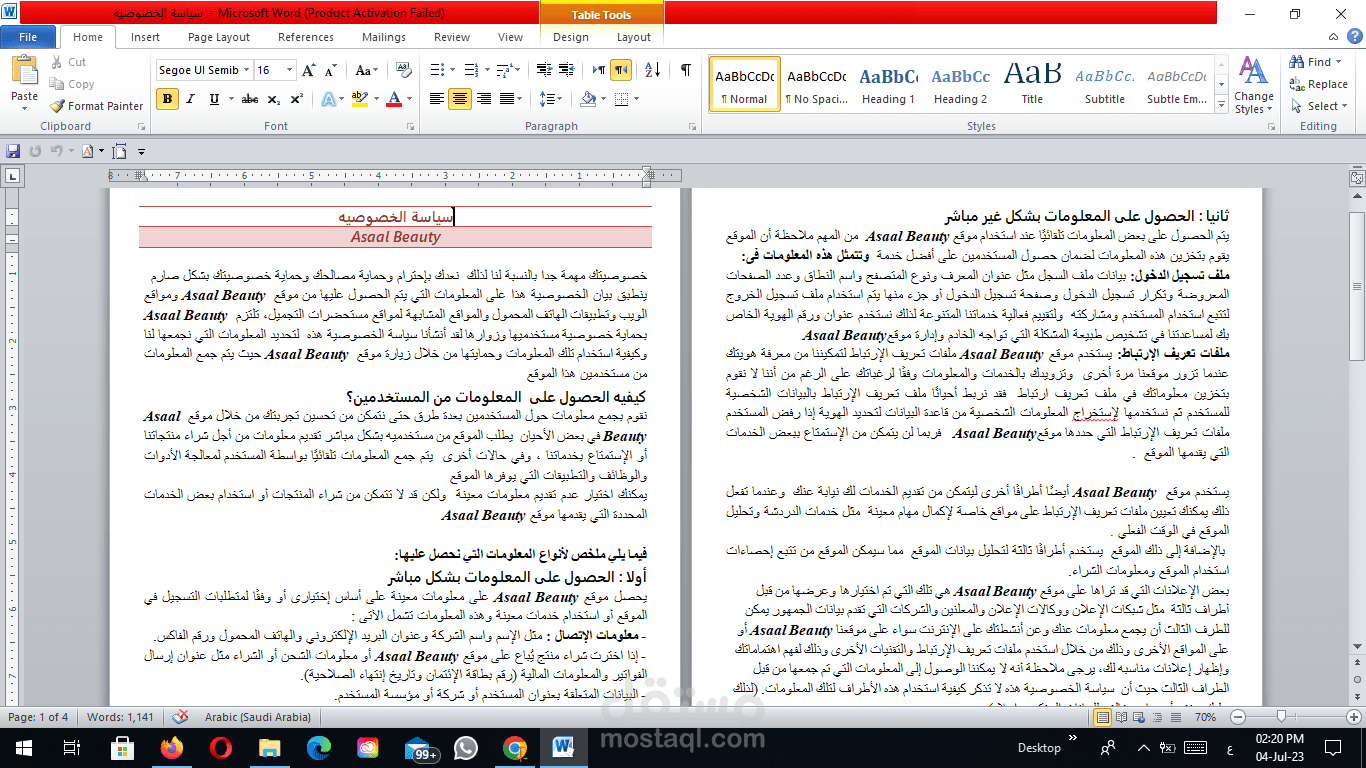The image size is (1366, 768).
Task: Click the Copy command
Action: (x=71, y=84)
